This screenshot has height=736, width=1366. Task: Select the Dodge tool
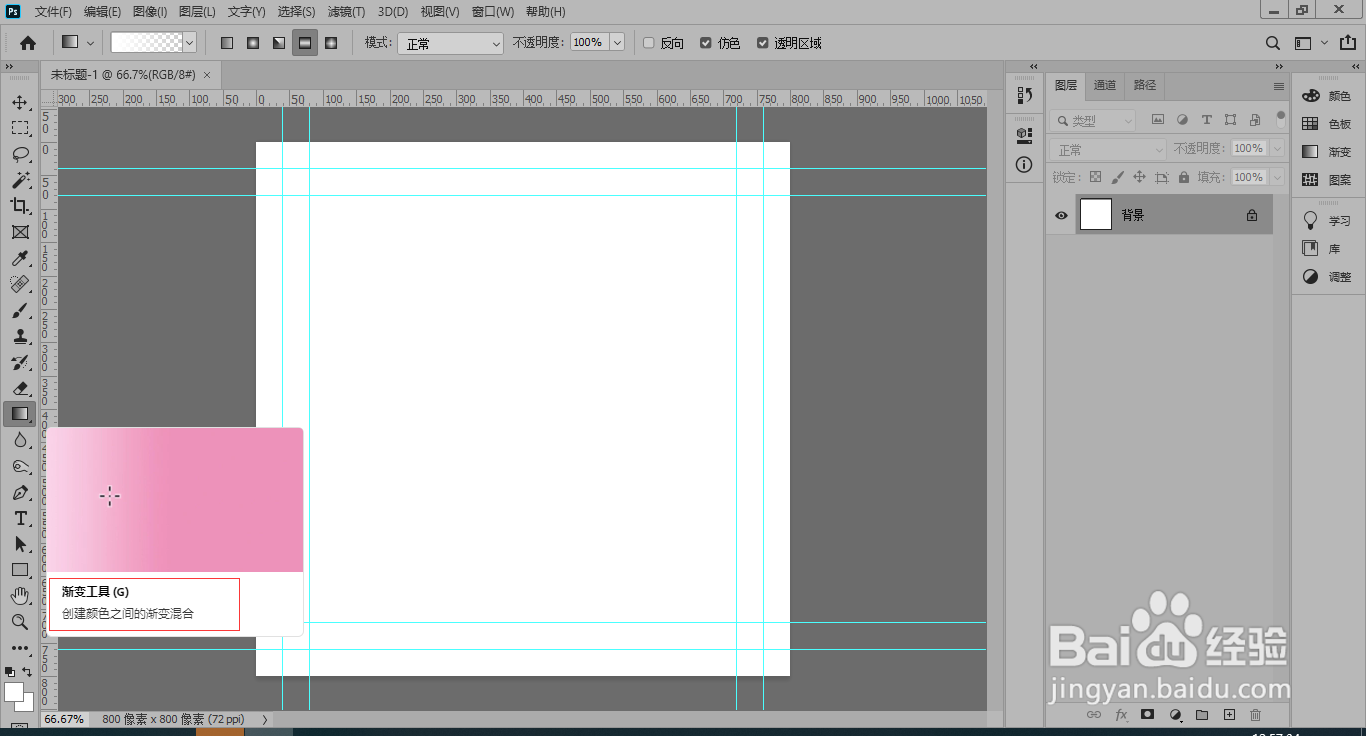click(20, 467)
